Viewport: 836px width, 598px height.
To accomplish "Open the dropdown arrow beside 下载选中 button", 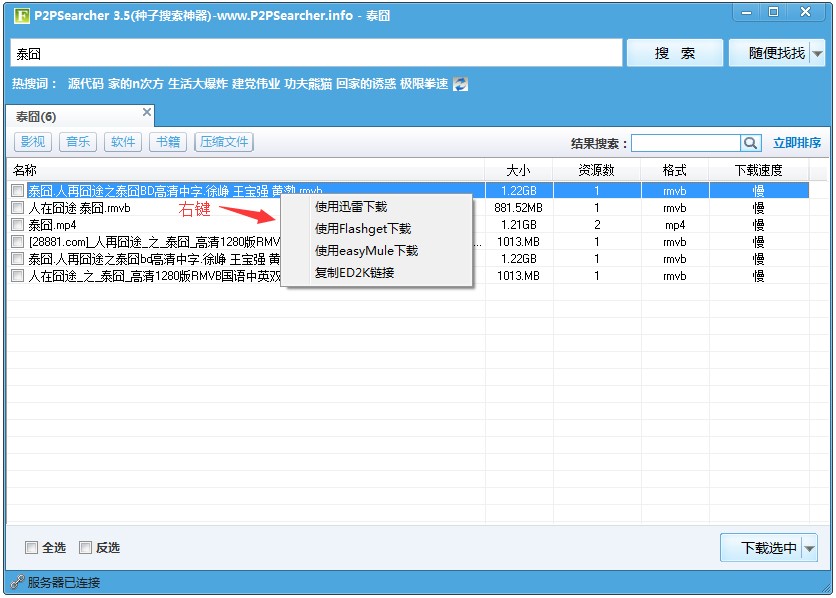I will [x=807, y=547].
